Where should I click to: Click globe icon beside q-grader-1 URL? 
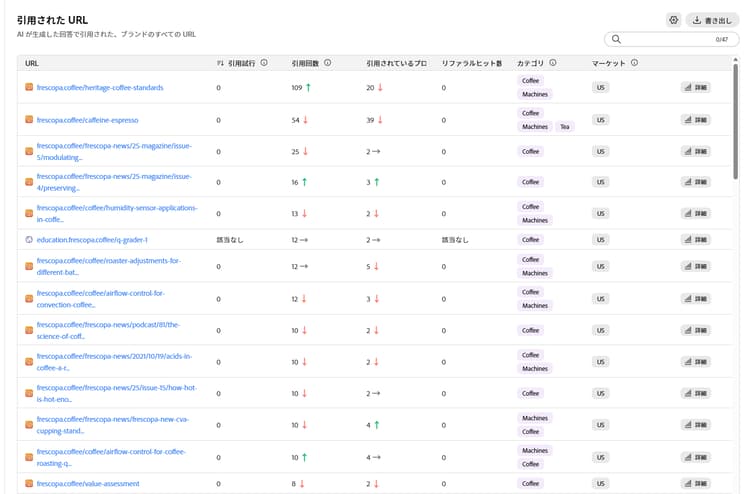(29, 240)
